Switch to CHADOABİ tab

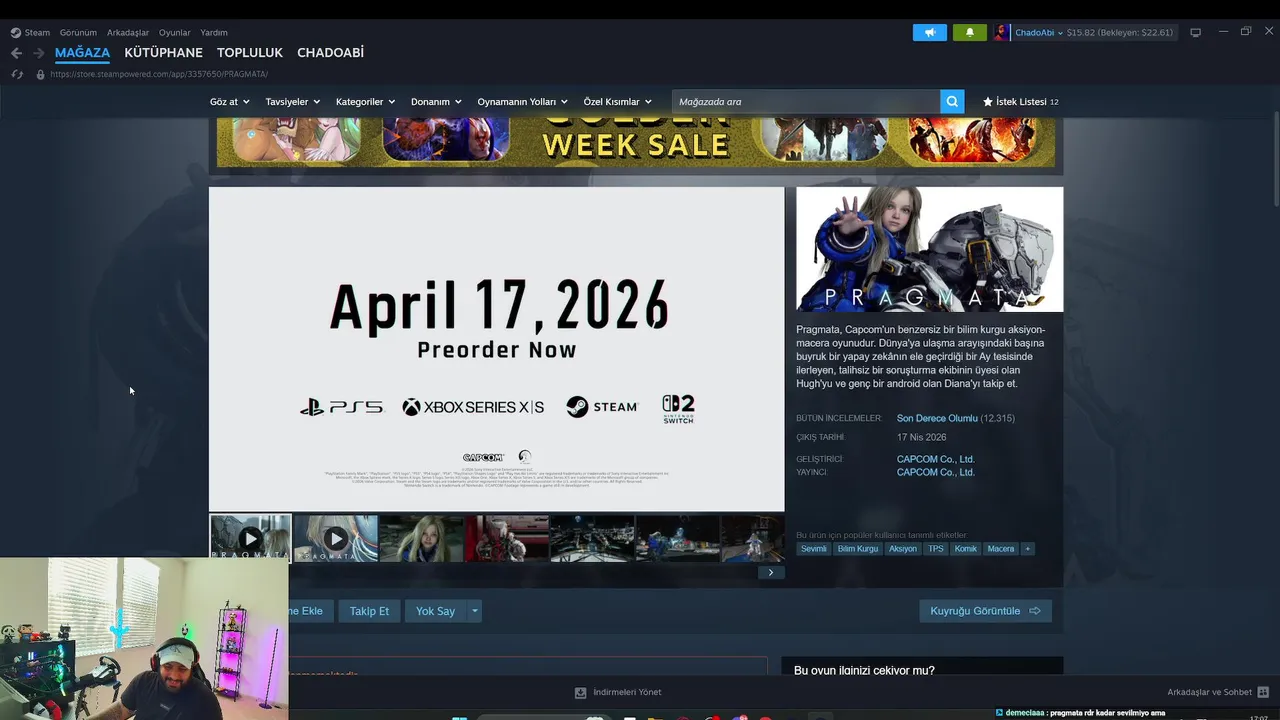tap(330, 52)
